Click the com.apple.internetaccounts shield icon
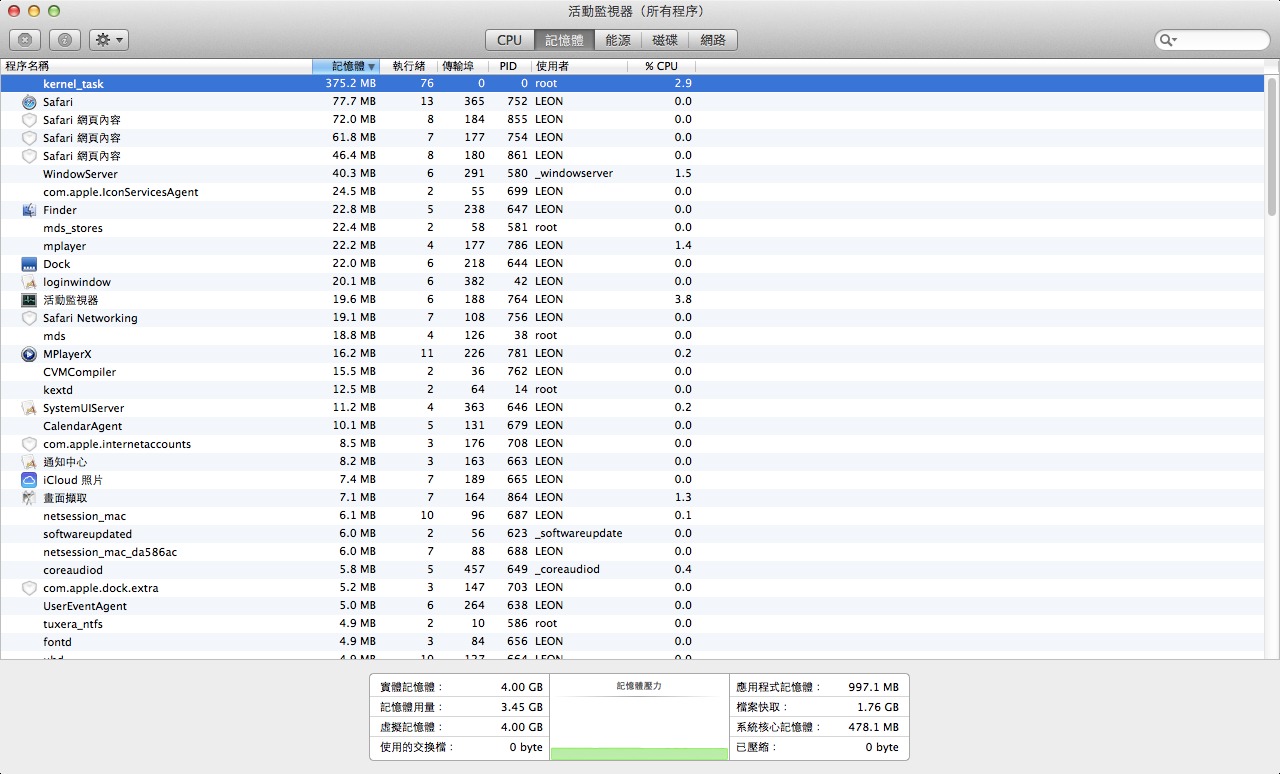 29,444
